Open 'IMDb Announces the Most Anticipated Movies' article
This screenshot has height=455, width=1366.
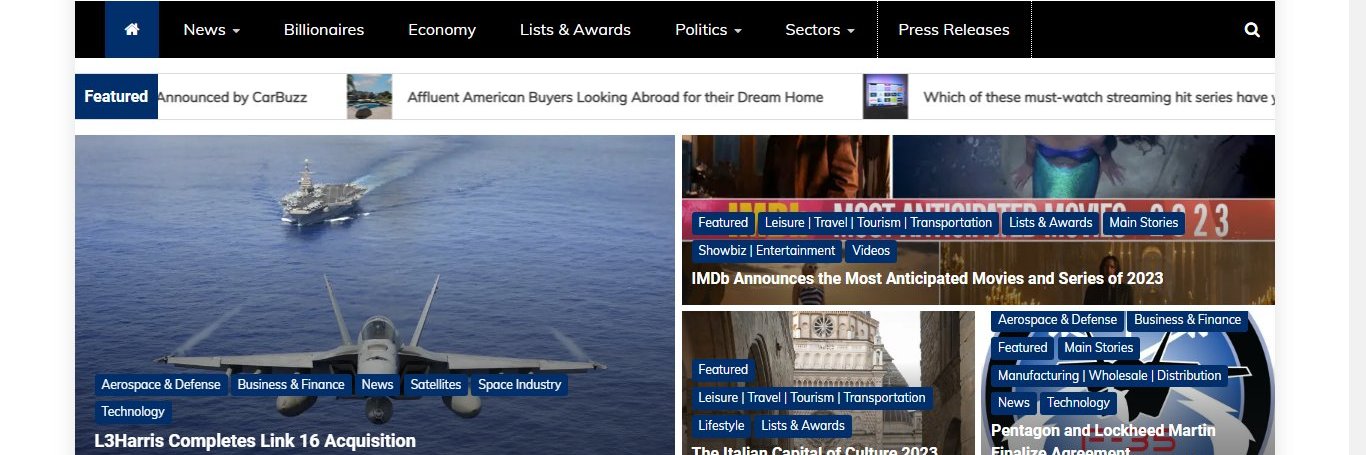pos(927,278)
